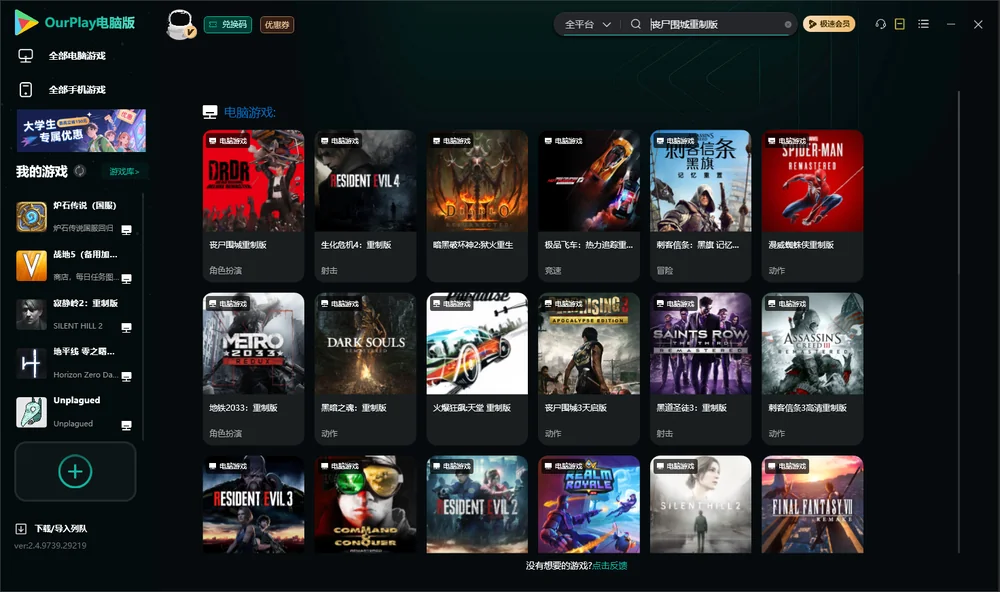Screen dimensions: 1000x592
Task: Open the 大学生专属优惠 promo banner
Action: click(x=82, y=131)
